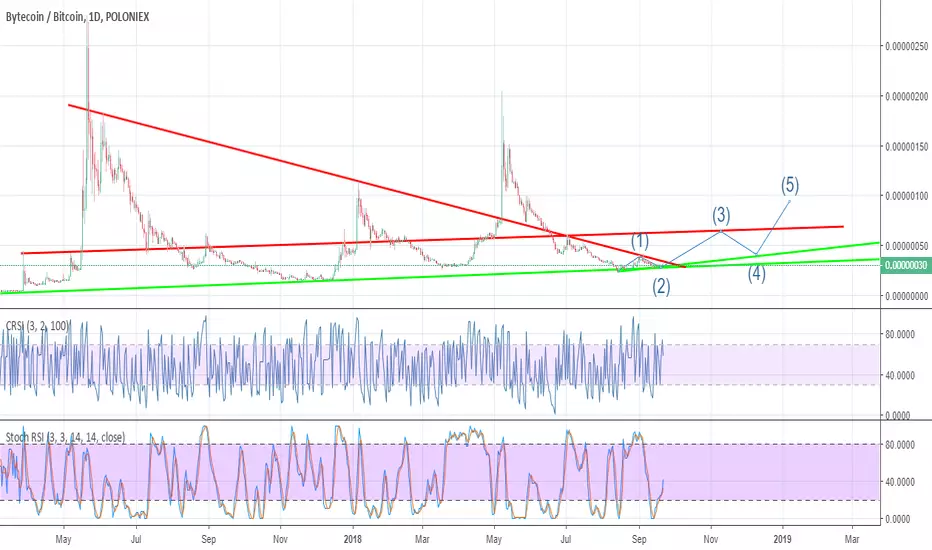Screen dimensions: 932x550
Task: Click the Jul label just after 2018
Action: [x=566, y=539]
